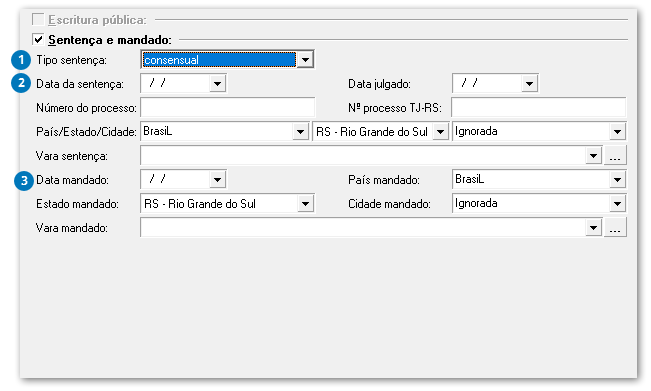Open the Vara sentença dropdown arrow

coord(594,156)
